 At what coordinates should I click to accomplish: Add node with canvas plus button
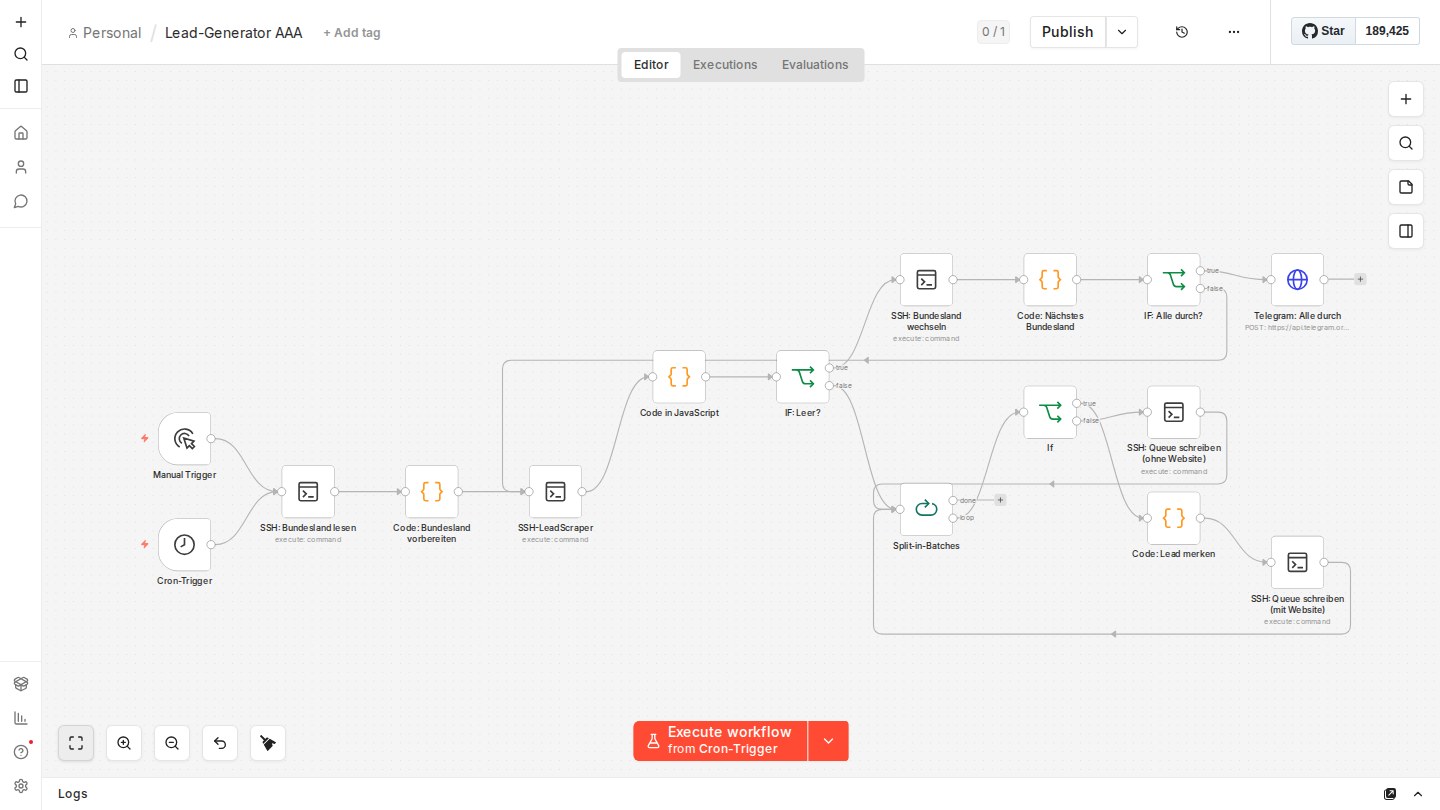click(1406, 99)
